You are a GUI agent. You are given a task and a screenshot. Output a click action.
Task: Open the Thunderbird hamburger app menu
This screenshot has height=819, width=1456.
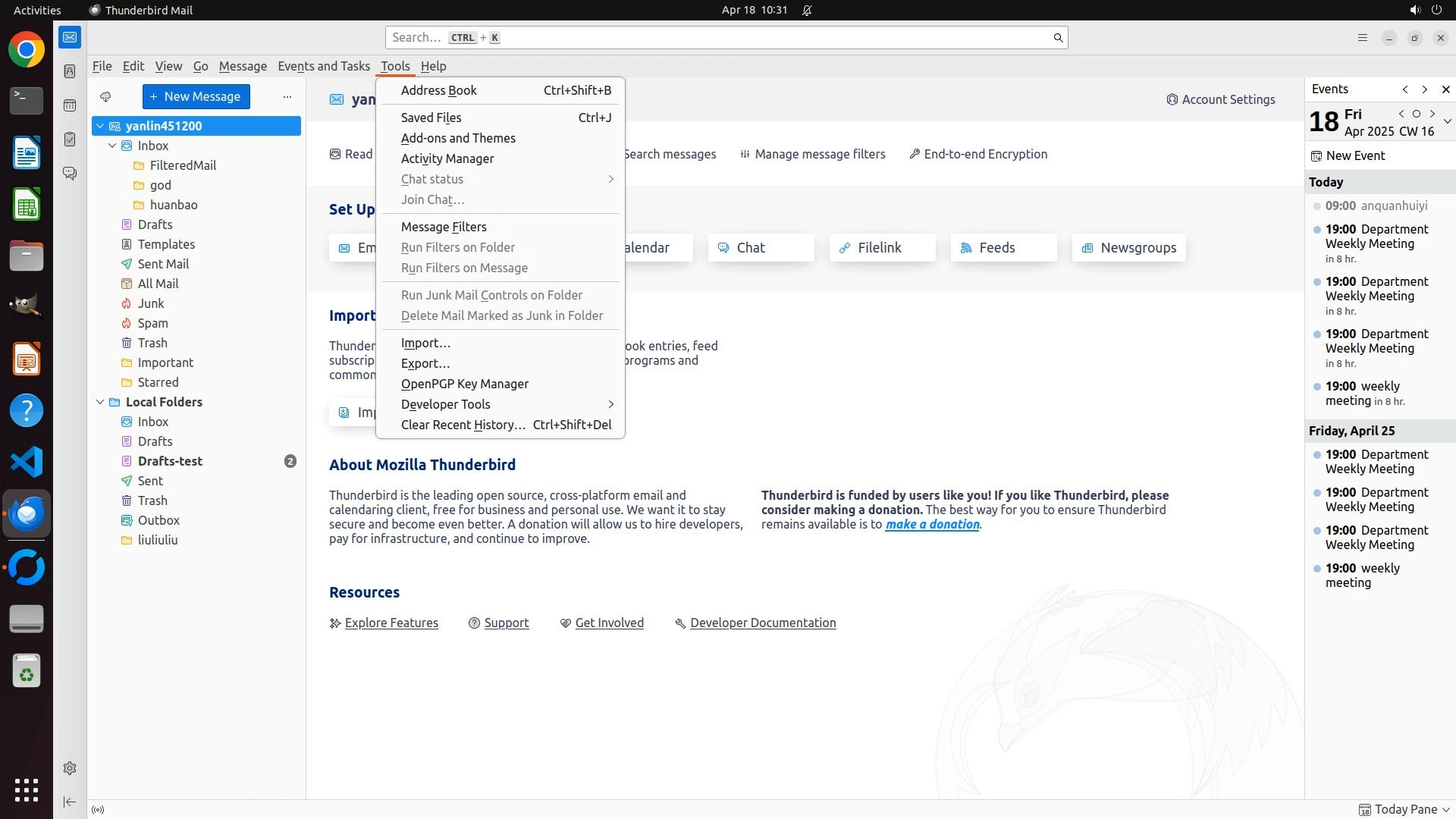coord(1363,38)
